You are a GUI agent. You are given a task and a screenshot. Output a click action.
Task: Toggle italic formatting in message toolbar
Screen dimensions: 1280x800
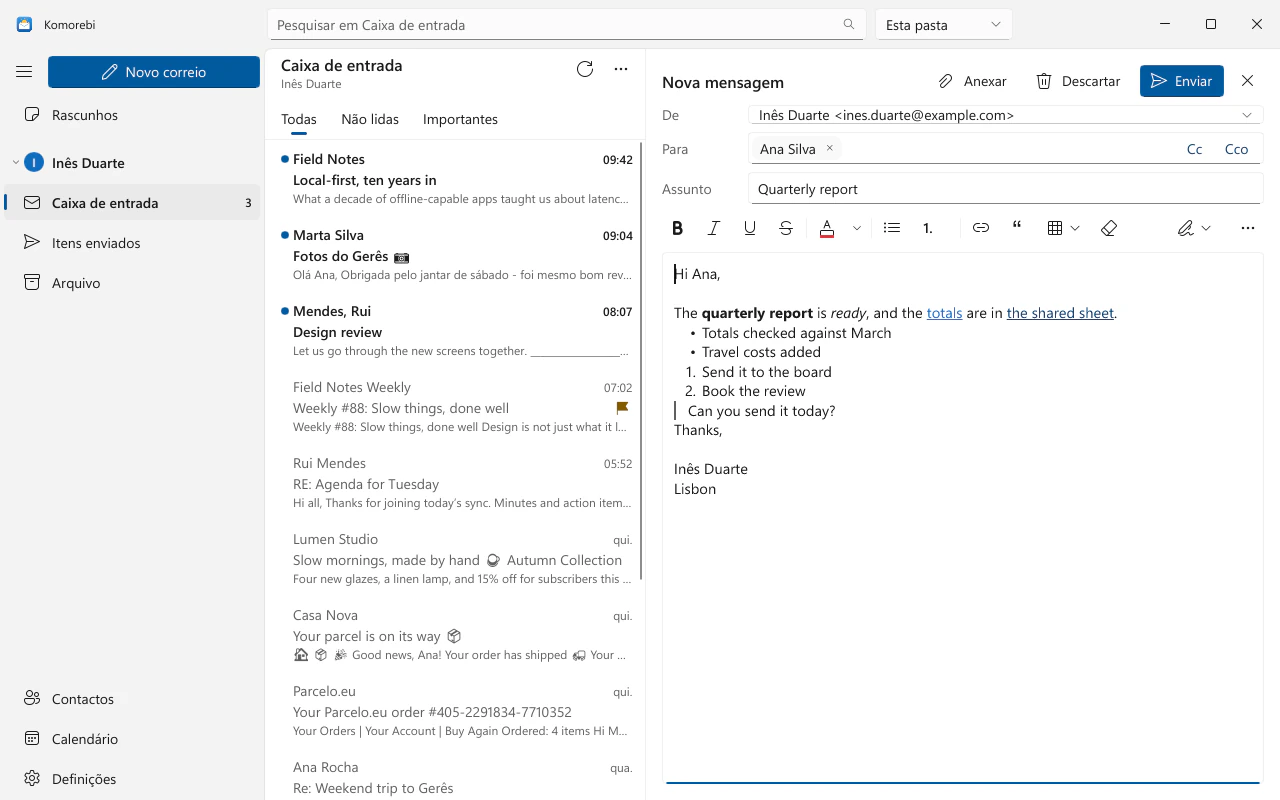tap(714, 228)
